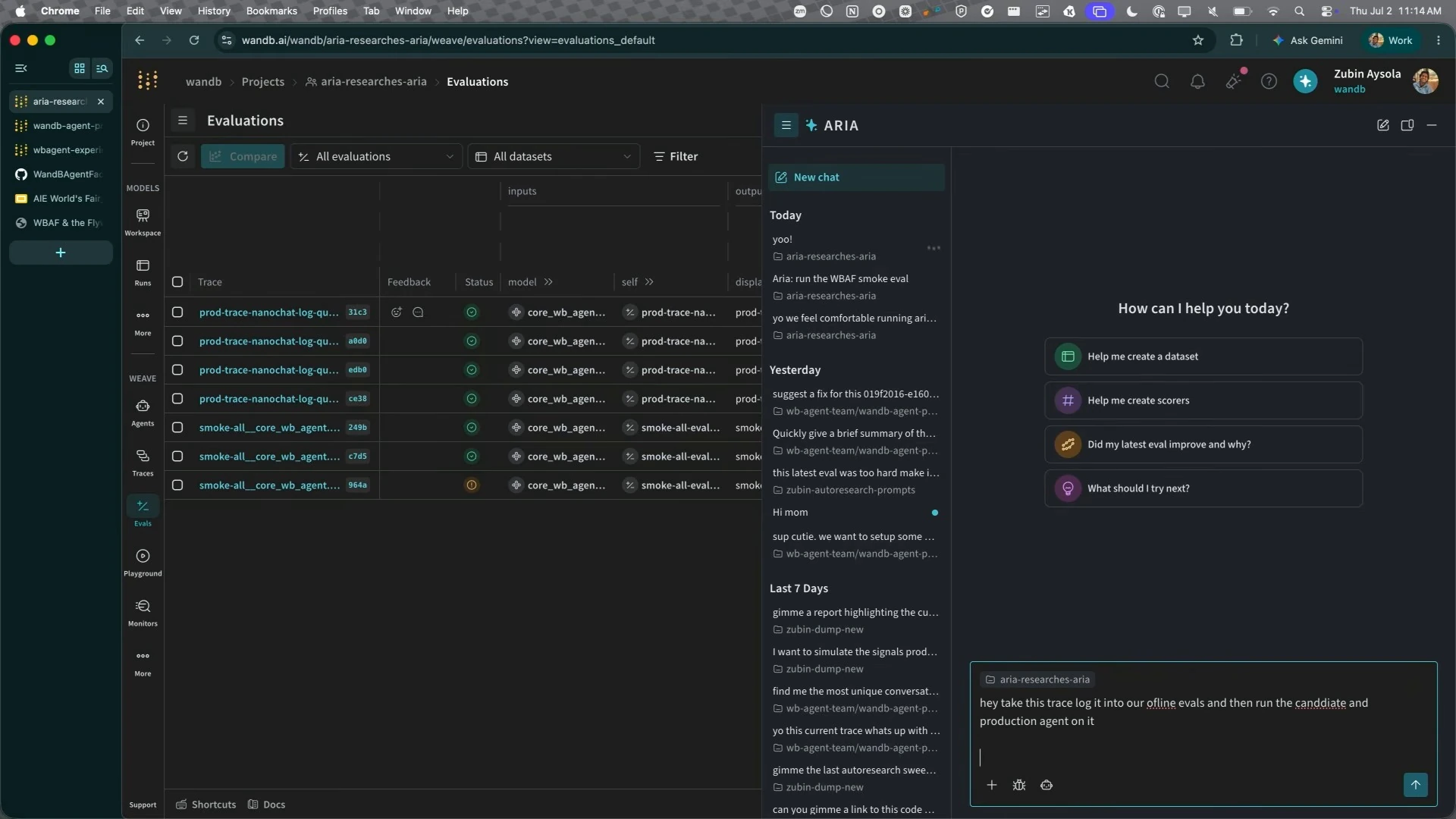Viewport: 1456px width, 819px height.
Task: Minimize the ARIA panel
Action: (x=1432, y=125)
